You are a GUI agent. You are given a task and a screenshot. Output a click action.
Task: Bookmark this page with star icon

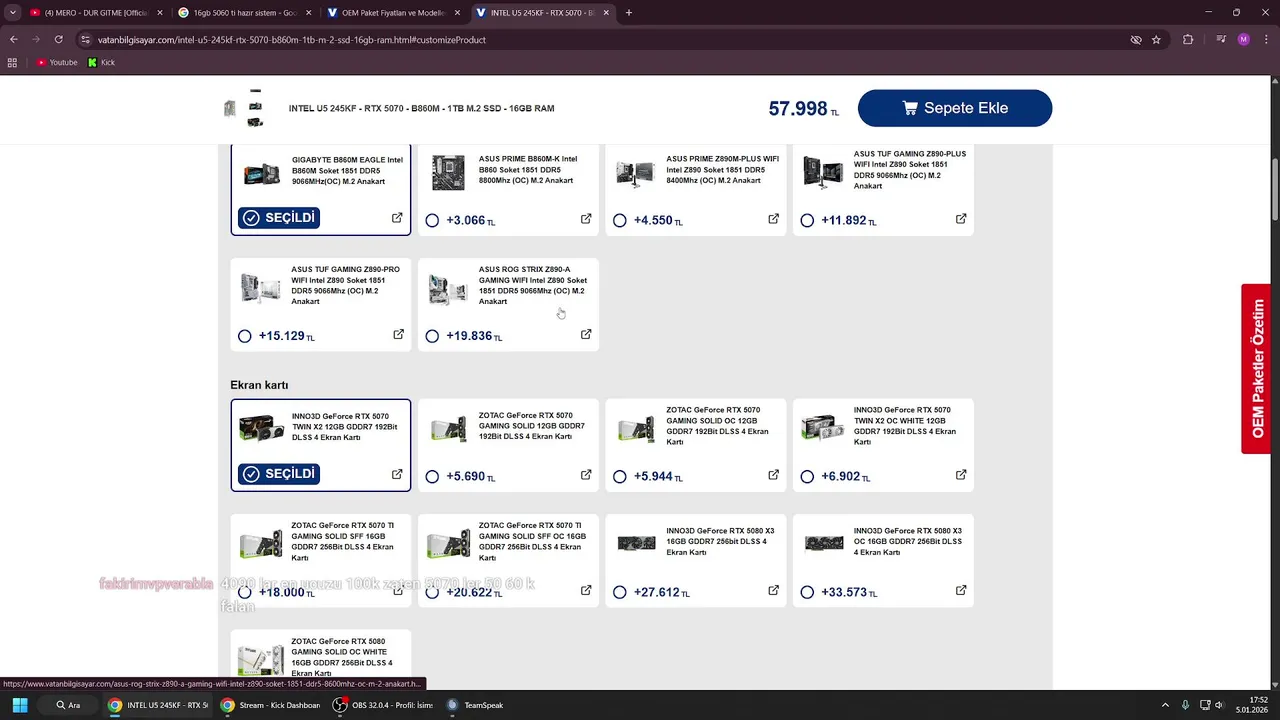pos(1156,39)
